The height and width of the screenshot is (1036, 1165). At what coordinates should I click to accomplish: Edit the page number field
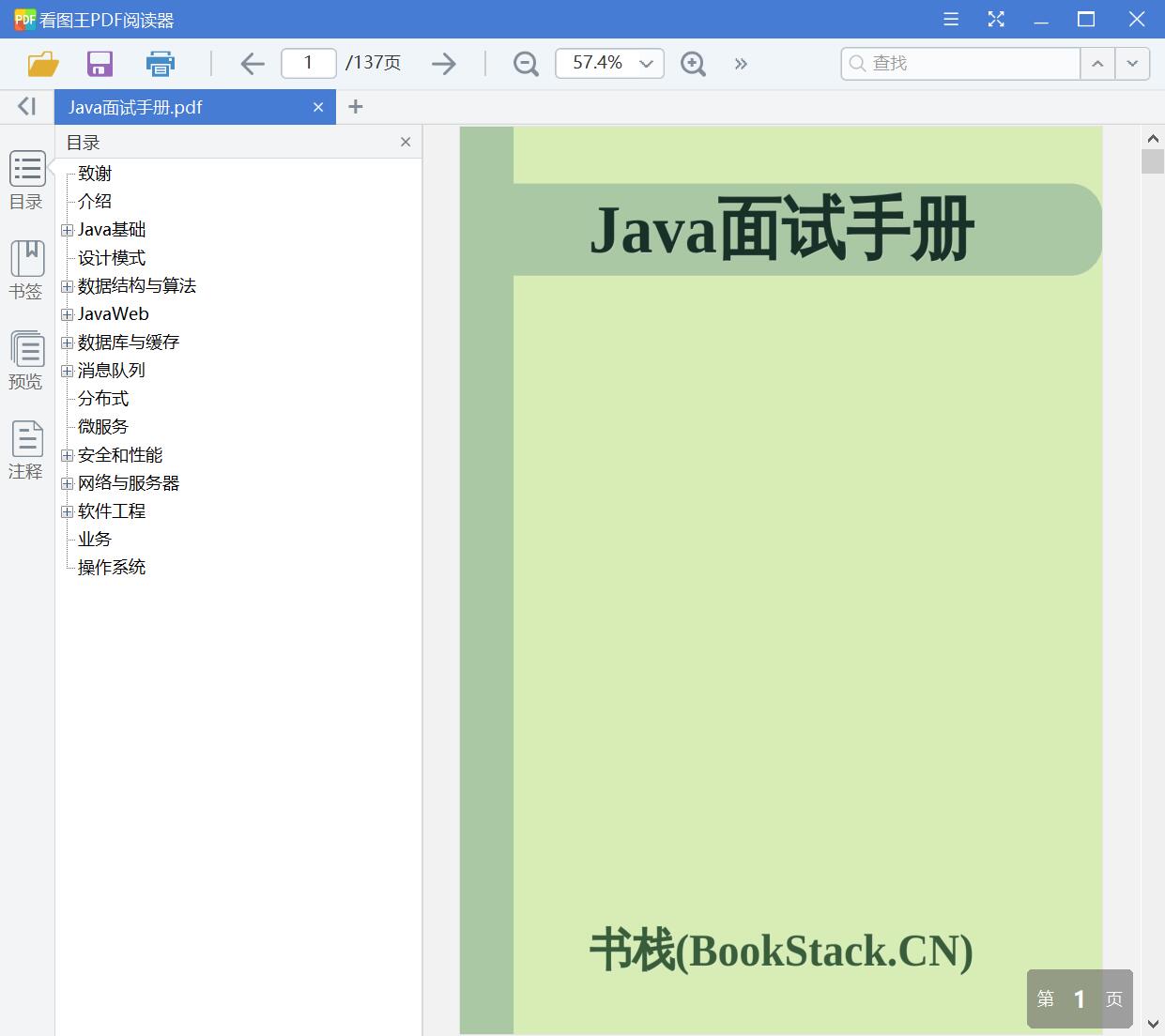[308, 63]
